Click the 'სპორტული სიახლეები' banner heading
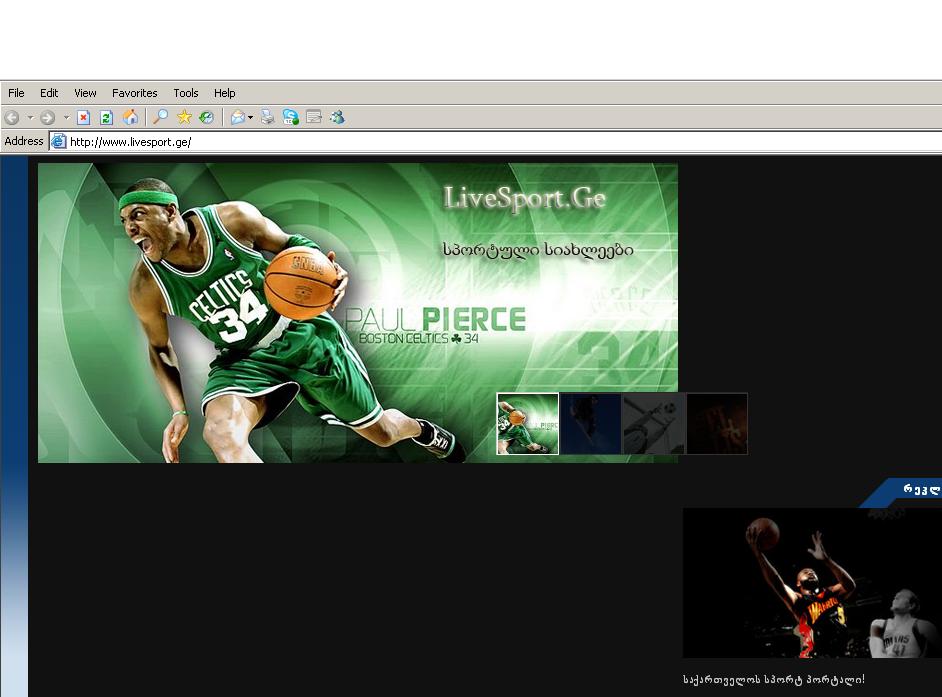942x697 pixels. click(x=538, y=249)
